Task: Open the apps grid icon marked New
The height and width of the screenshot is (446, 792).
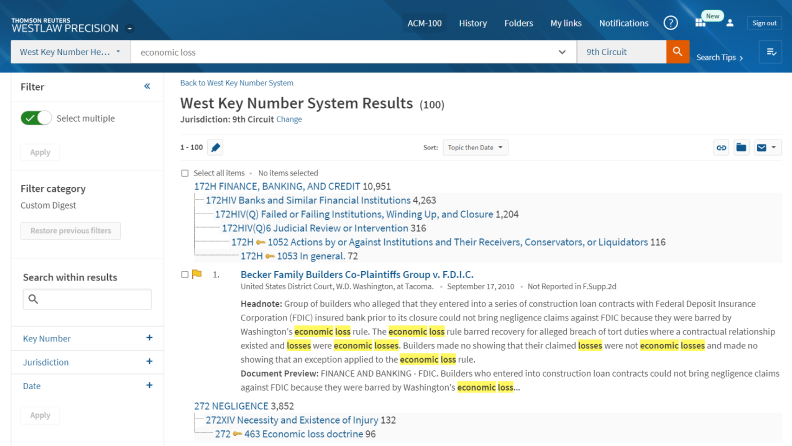Action: tap(700, 23)
